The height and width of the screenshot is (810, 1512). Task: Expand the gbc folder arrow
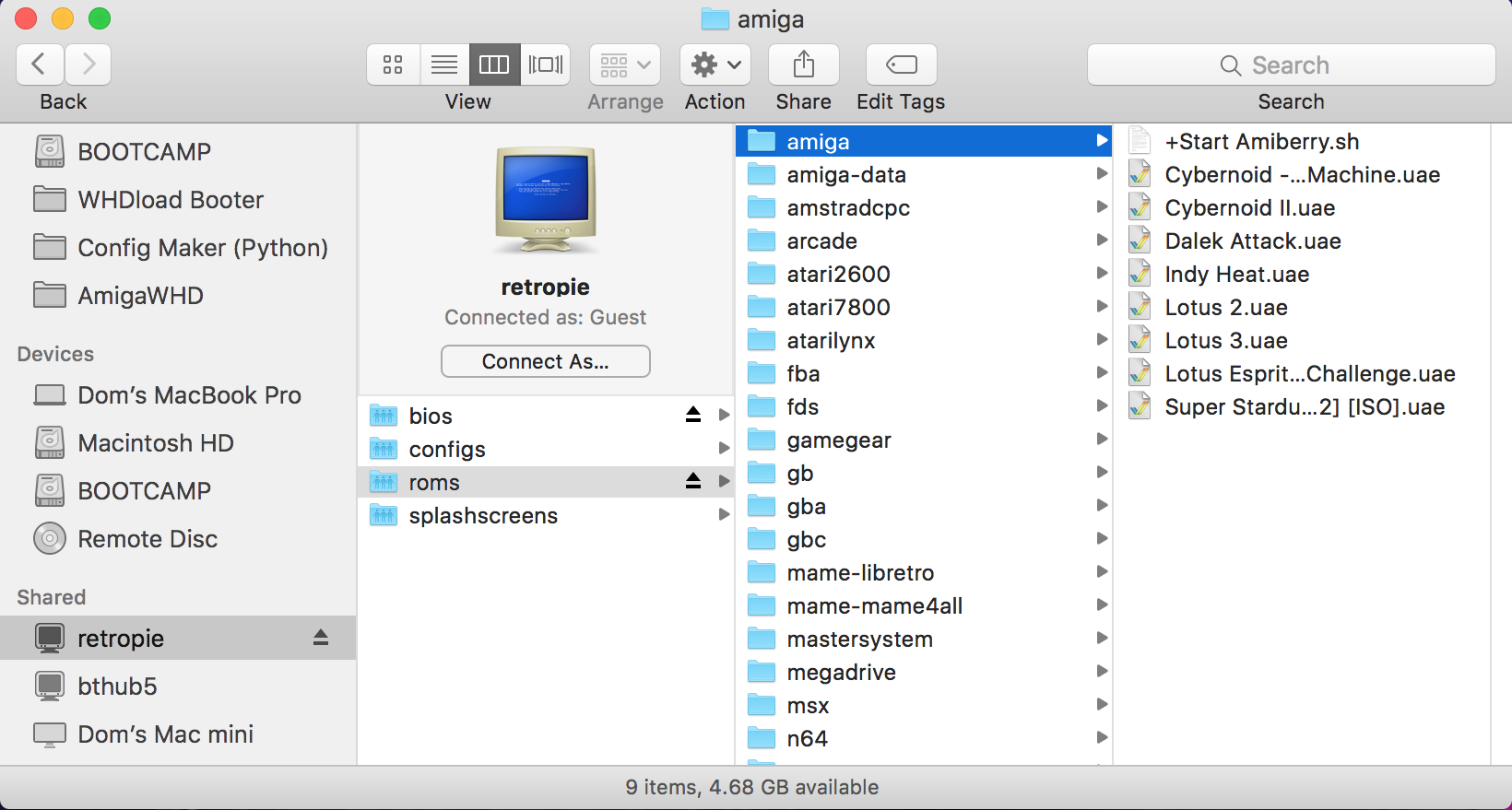(1102, 539)
